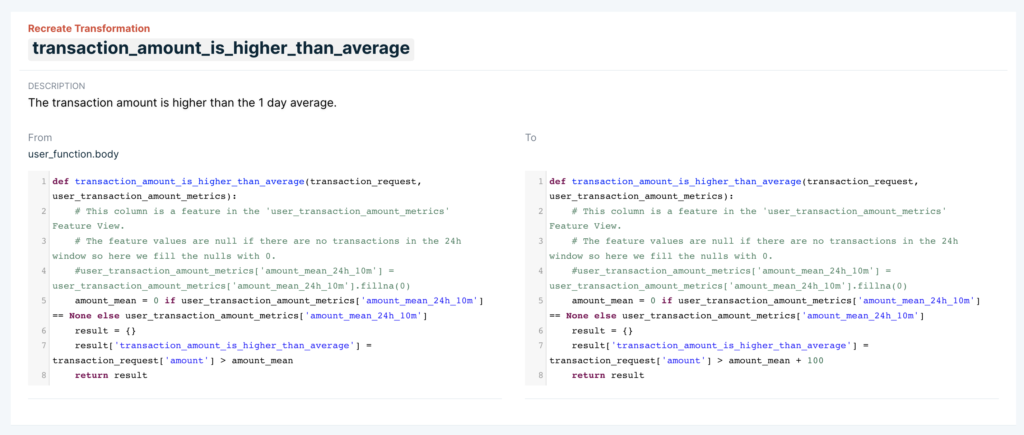
Task: Click line number 8 in From code
Action: pyautogui.click(x=43, y=376)
